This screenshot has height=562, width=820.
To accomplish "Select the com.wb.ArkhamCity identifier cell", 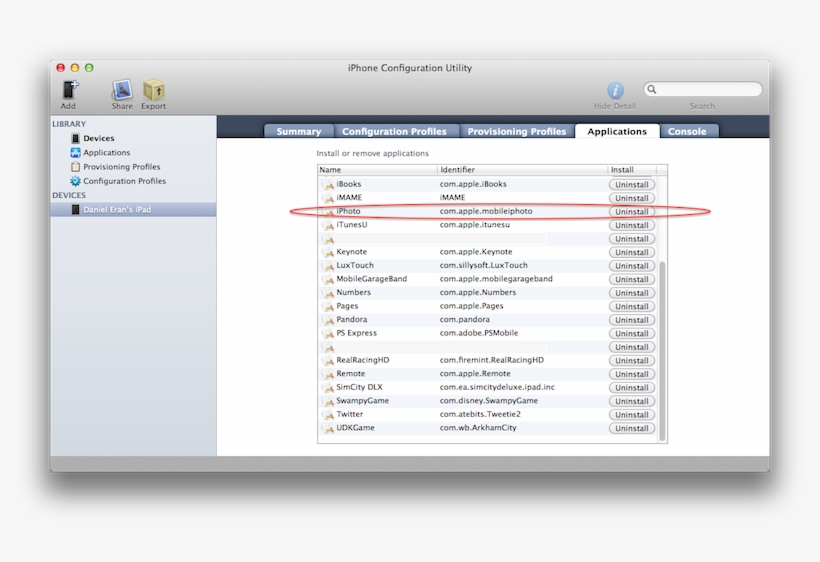I will point(478,428).
